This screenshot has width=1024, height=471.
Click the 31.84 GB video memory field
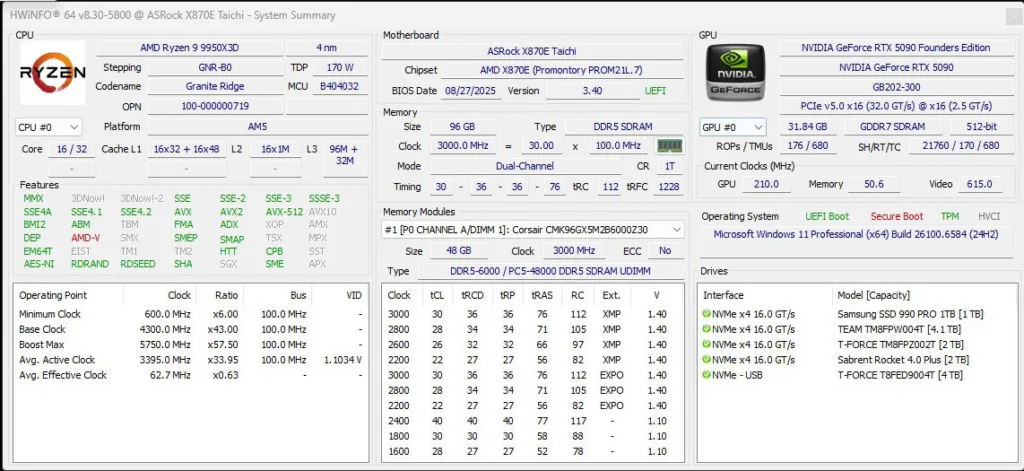807,127
